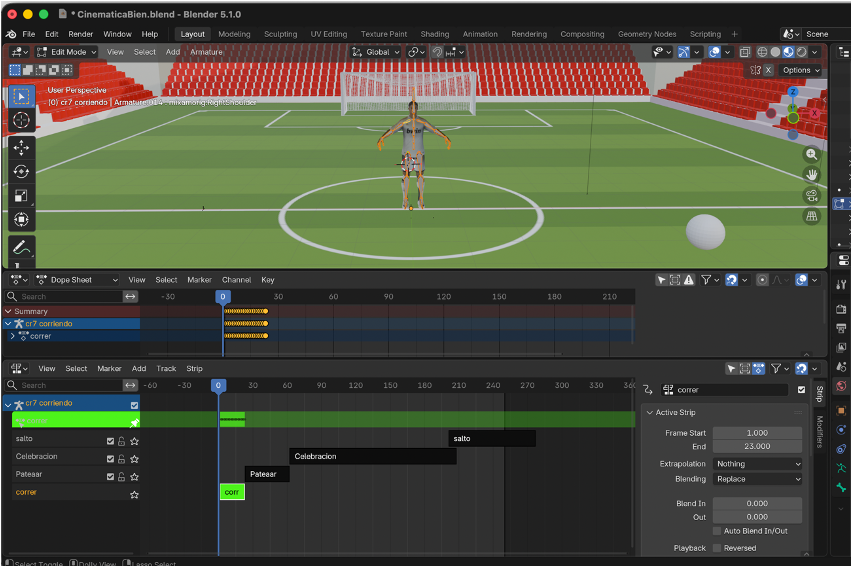This screenshot has width=852, height=566.
Task: Select the Move tool in viewport toolbar
Action: tap(21, 147)
